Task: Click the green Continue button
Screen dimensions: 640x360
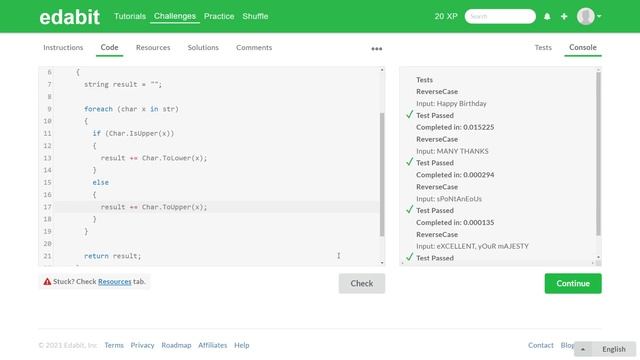Action: point(573,283)
